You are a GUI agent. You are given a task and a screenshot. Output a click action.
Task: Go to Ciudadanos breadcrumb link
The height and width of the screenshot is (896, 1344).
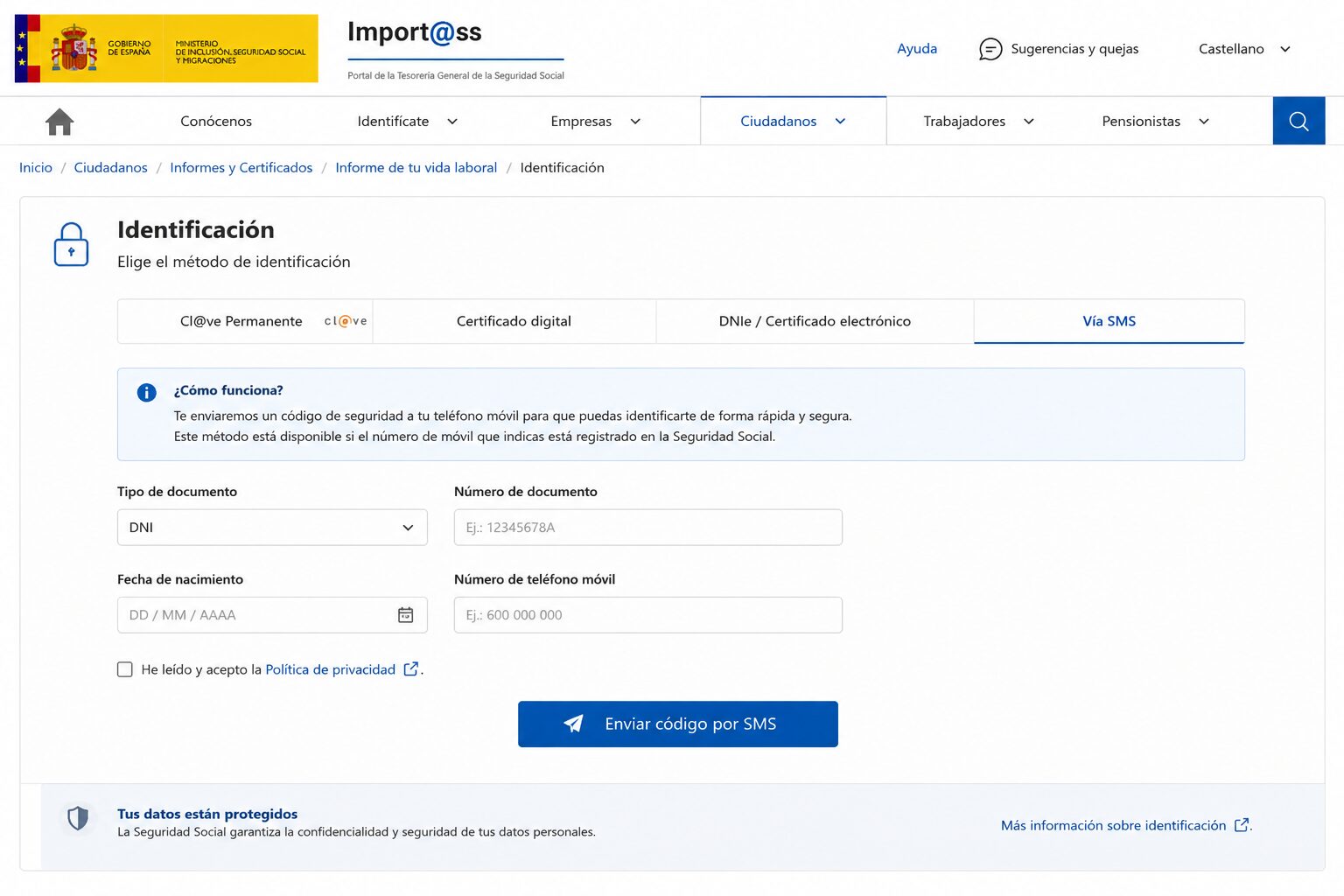pos(110,167)
